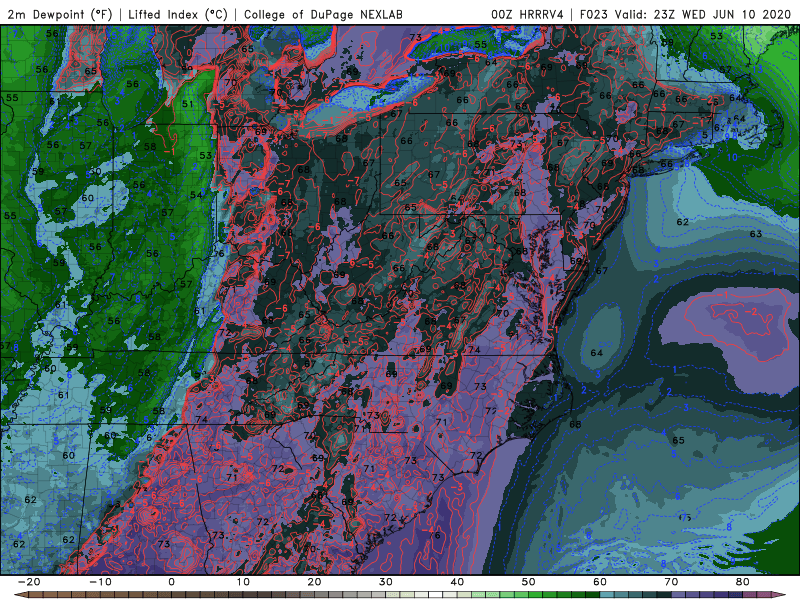Screen dimensions: 800x600
Task: Click the 10 label on the color scale
Action: (243, 582)
